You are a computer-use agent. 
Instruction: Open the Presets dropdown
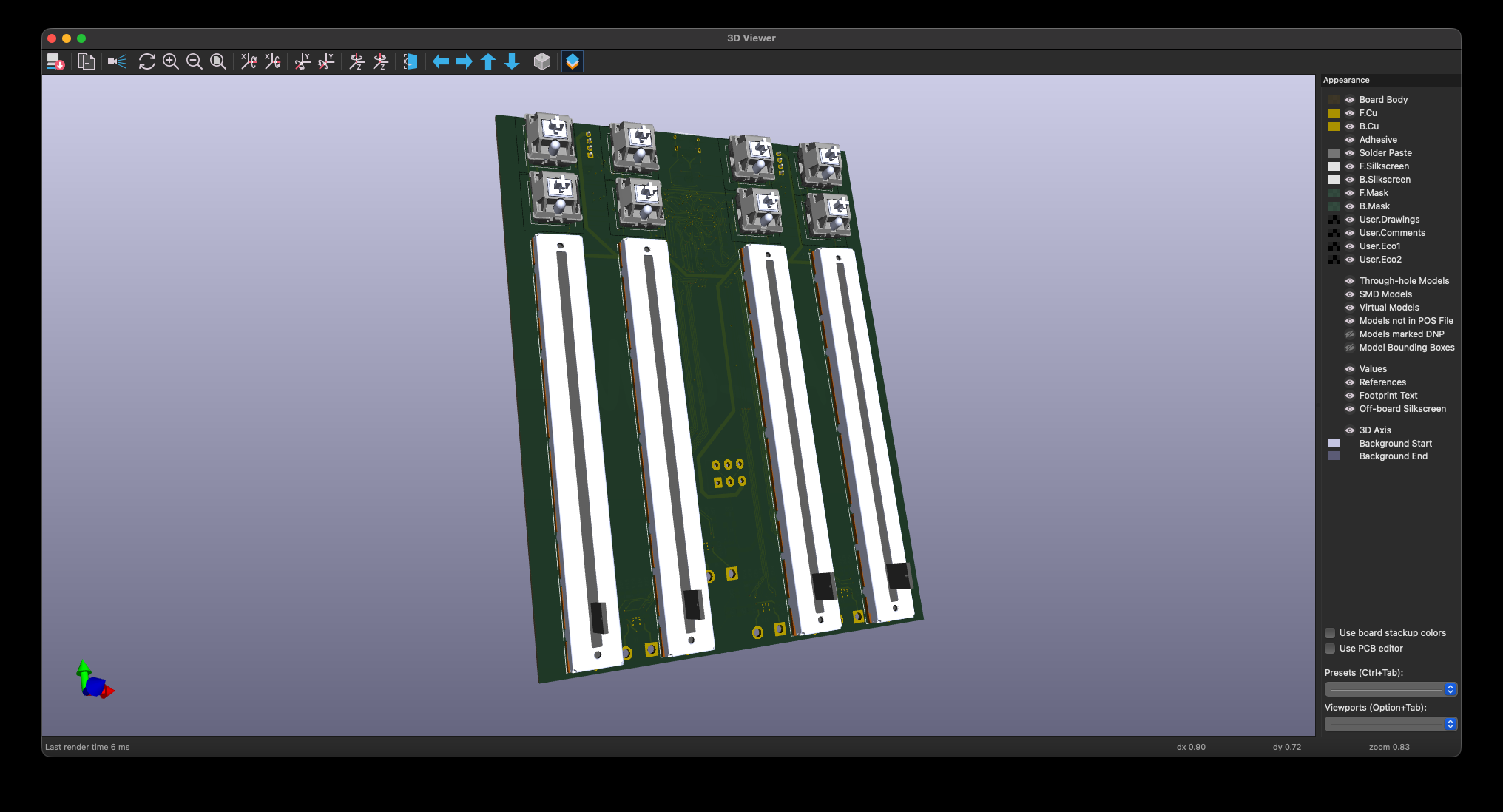[x=1390, y=689]
